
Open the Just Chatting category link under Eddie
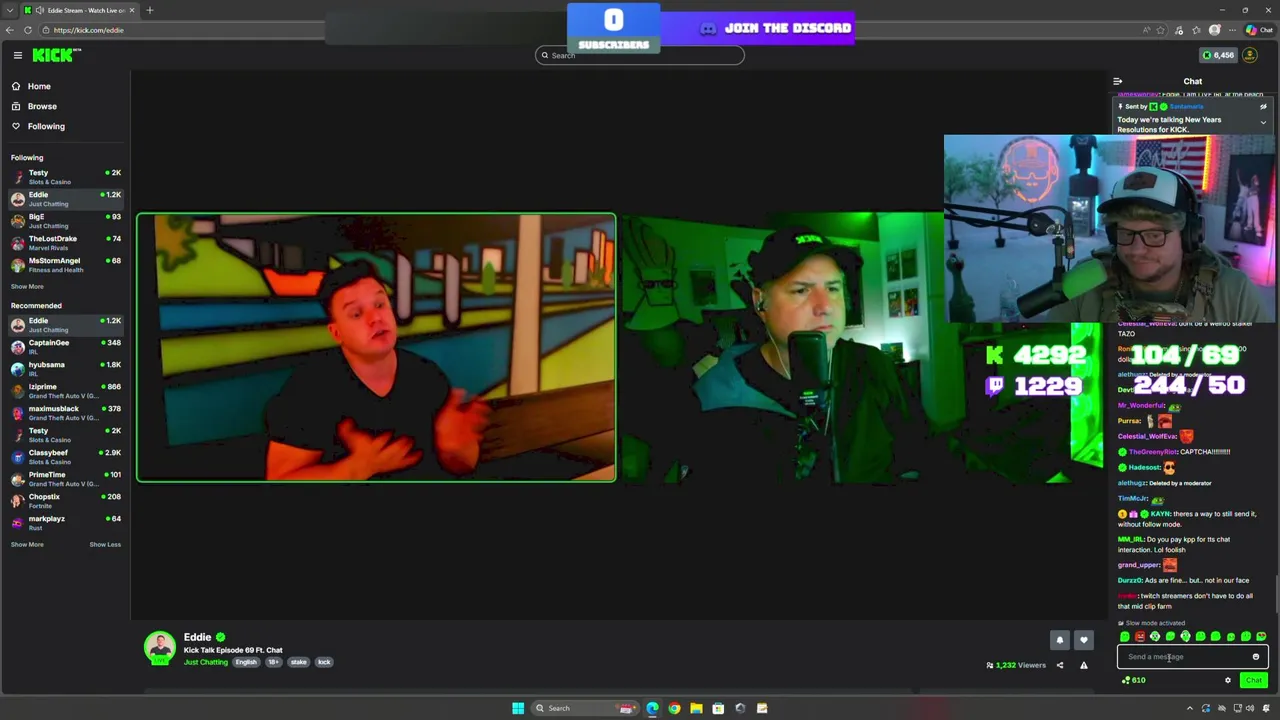coord(206,662)
